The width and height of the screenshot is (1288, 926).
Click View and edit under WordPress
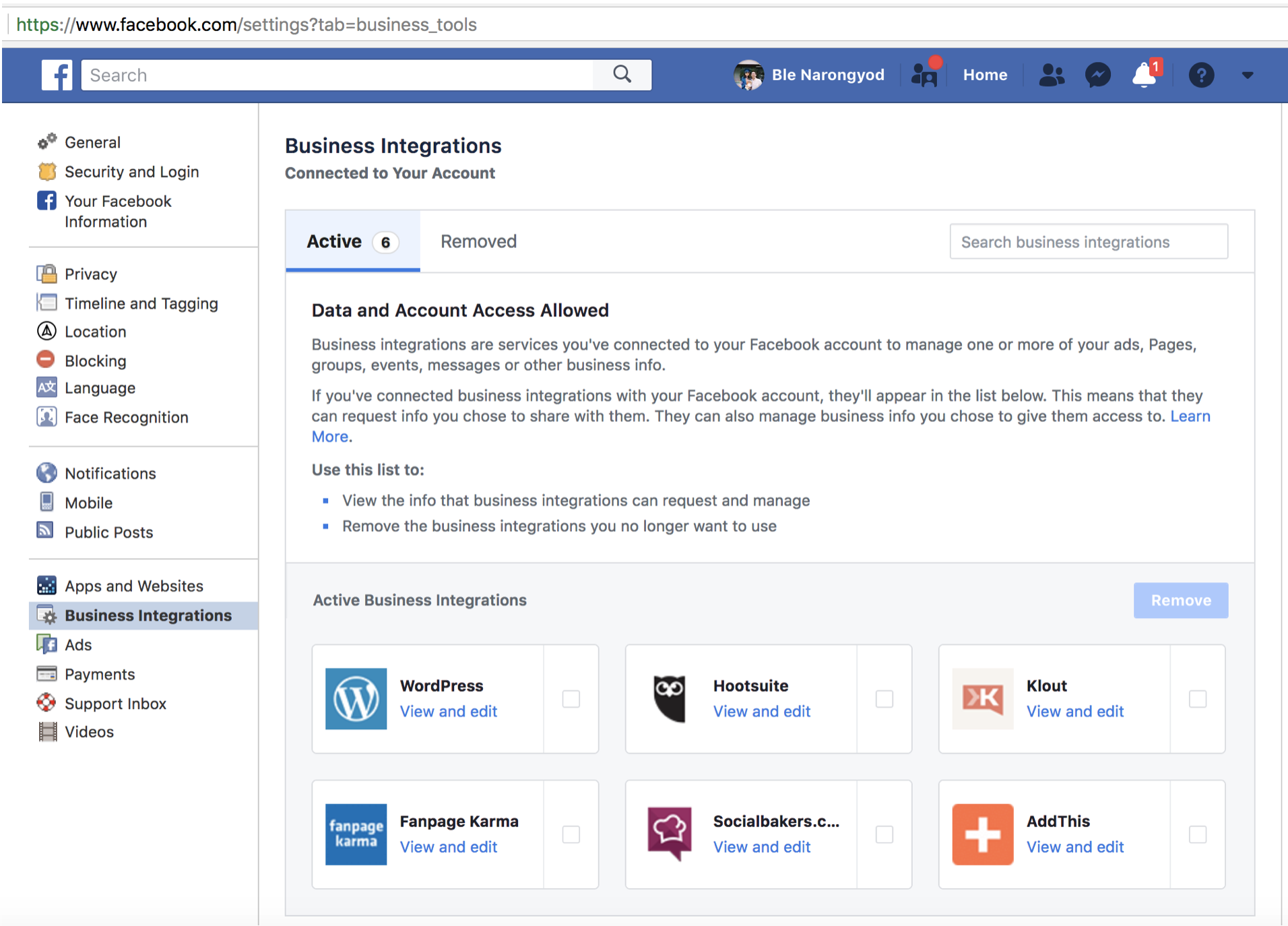tap(449, 711)
